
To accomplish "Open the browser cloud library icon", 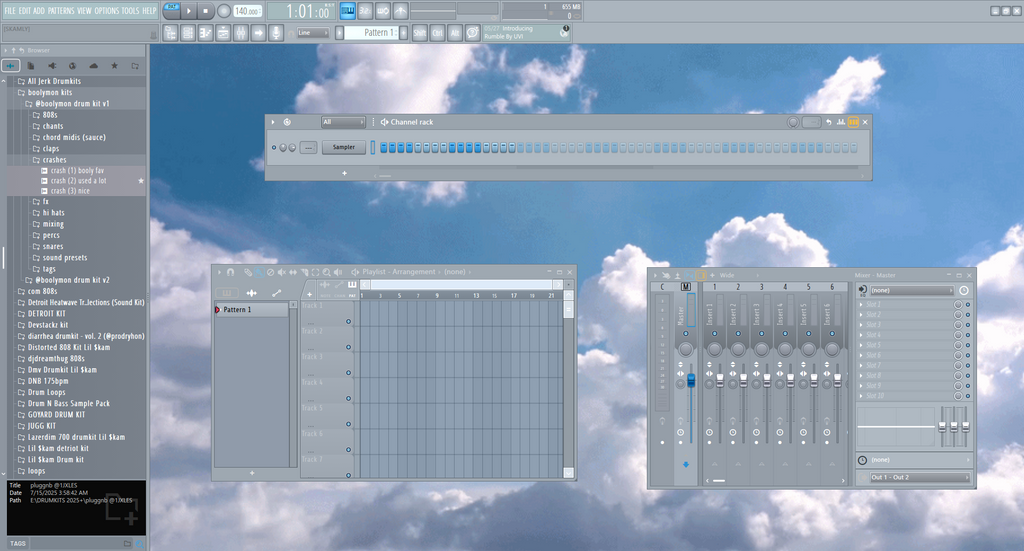I will [x=93, y=66].
